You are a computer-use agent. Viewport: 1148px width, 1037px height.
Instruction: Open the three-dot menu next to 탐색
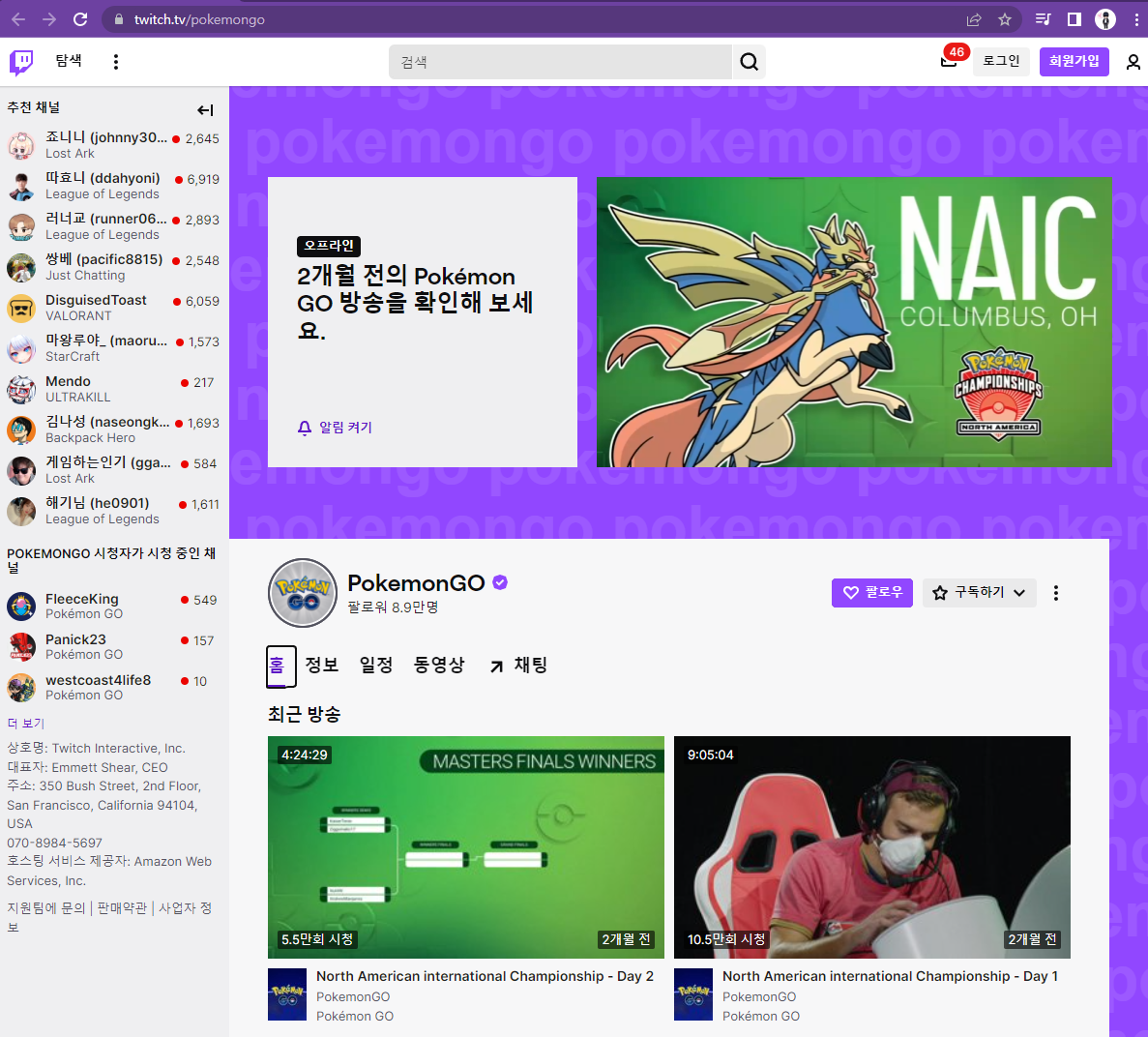(116, 62)
